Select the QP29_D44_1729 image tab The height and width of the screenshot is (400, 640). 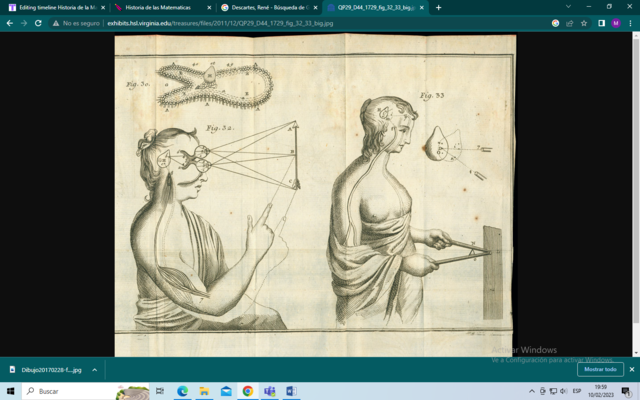[376, 7]
